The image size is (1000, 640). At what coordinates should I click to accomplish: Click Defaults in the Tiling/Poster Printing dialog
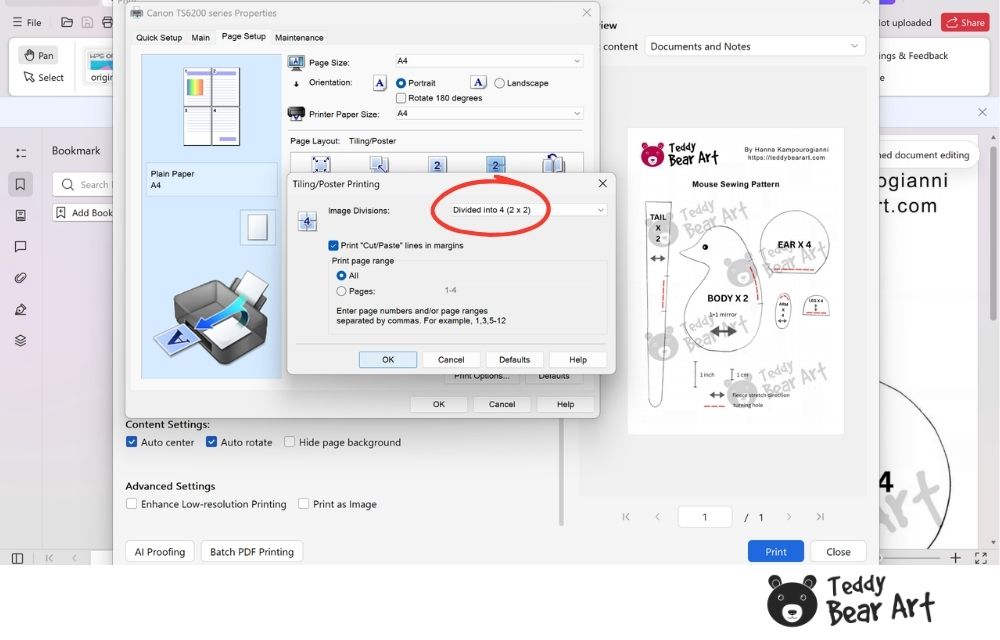(514, 360)
